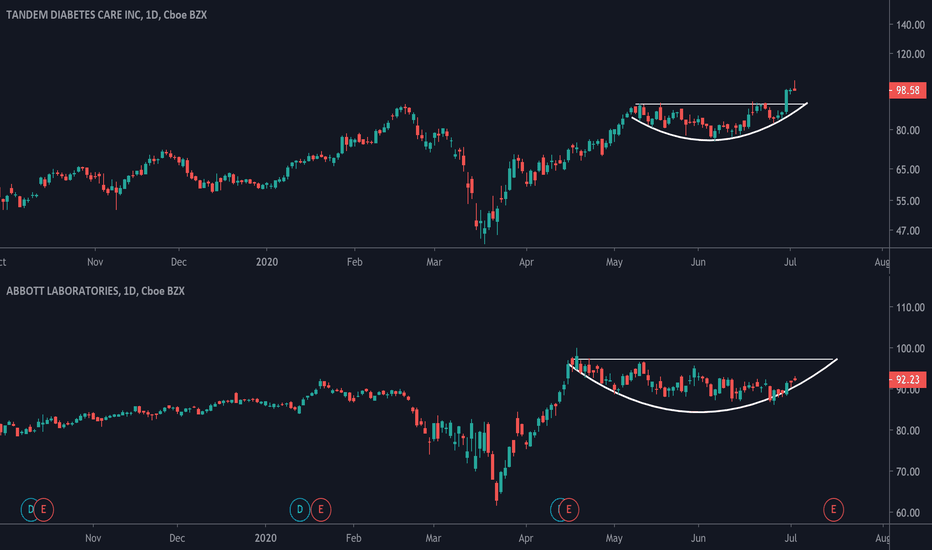Select the 80.00 price level on Tandem axis
Screen dimensions: 932x550
point(908,130)
